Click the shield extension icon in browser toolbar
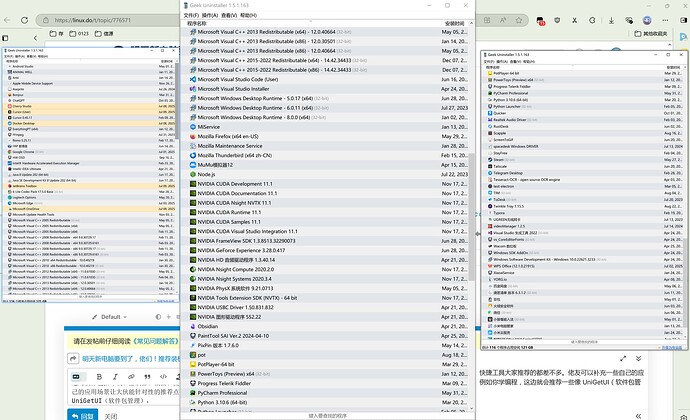Viewport: 690px width, 420px height. tap(557, 20)
